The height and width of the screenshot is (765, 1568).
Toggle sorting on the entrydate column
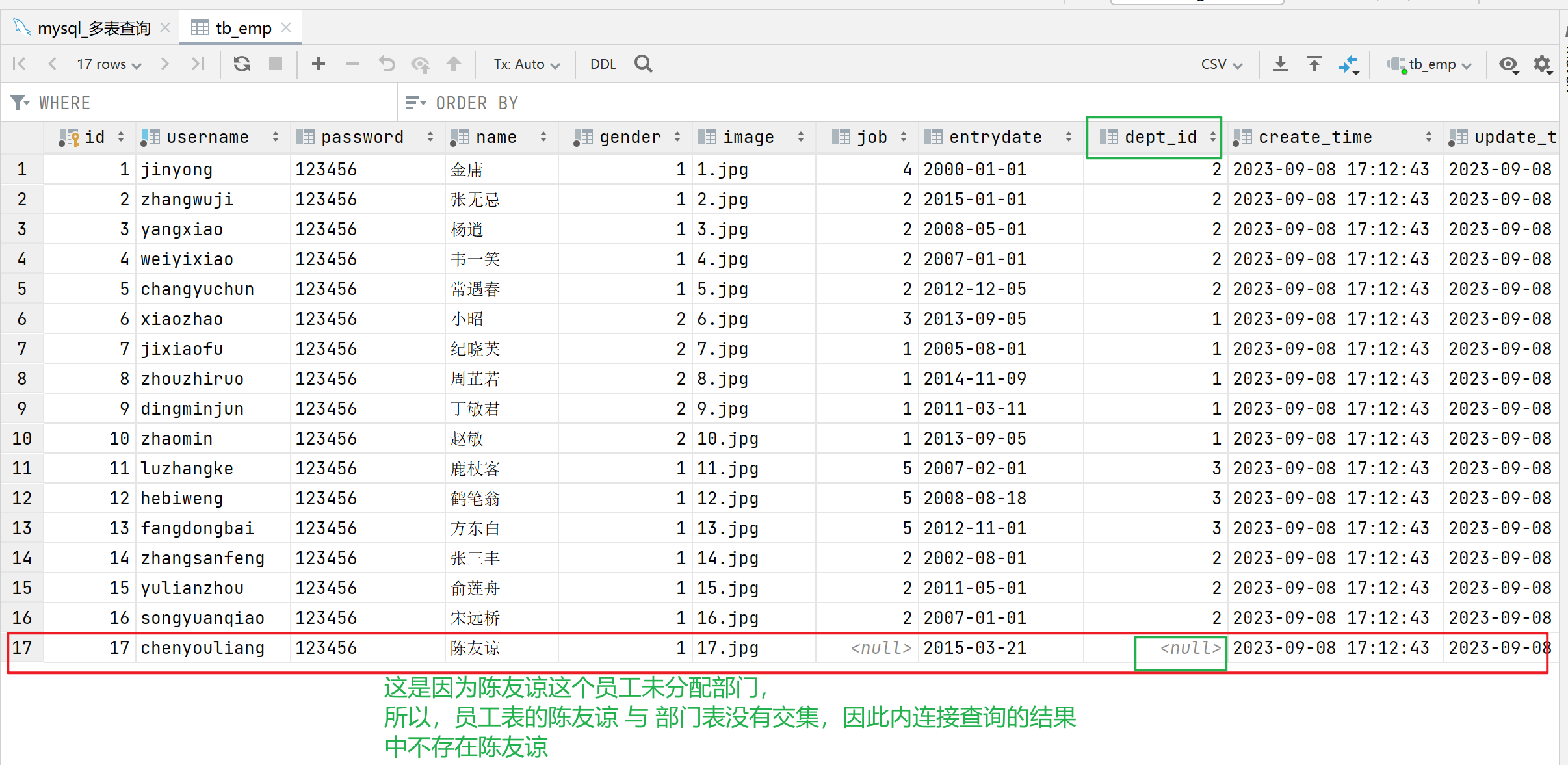[x=1068, y=137]
